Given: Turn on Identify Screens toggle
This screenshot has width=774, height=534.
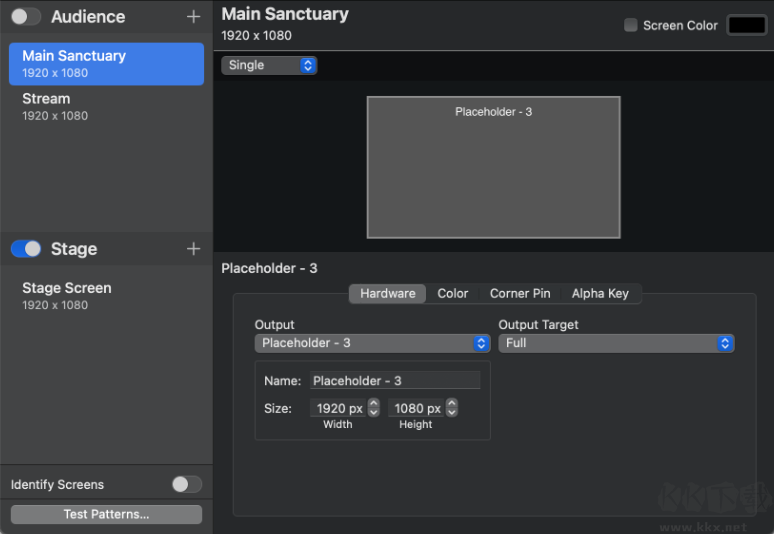Looking at the screenshot, I should point(186,485).
